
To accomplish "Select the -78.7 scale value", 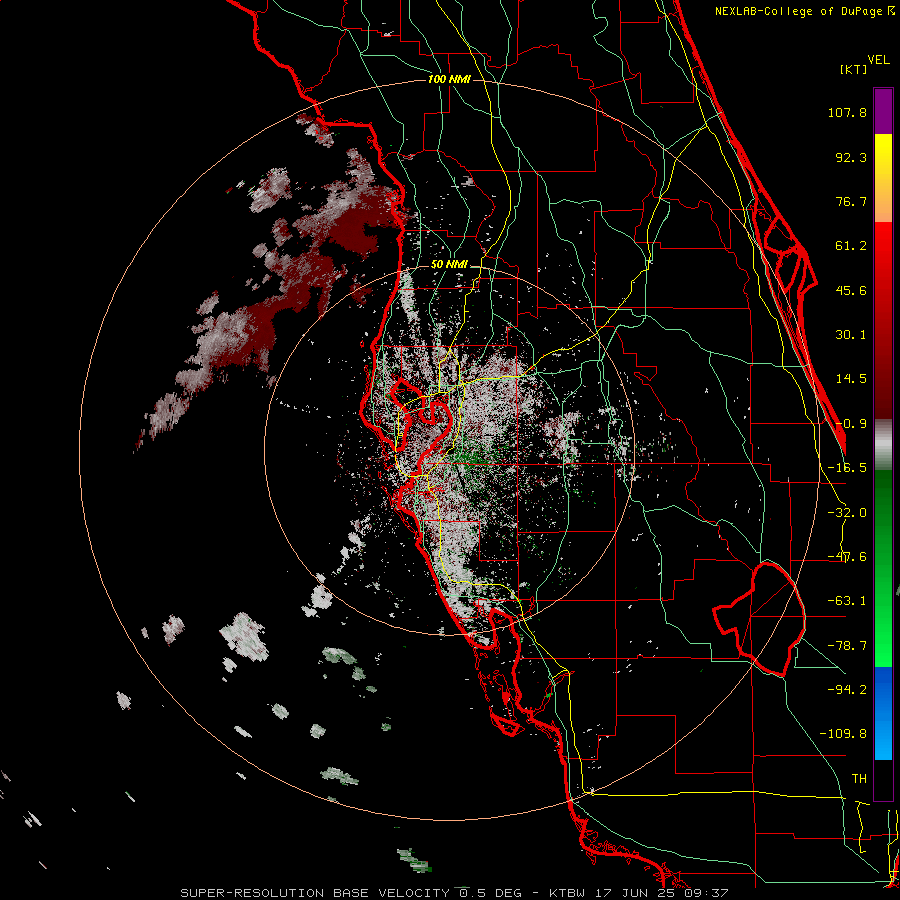I will 847,646.
